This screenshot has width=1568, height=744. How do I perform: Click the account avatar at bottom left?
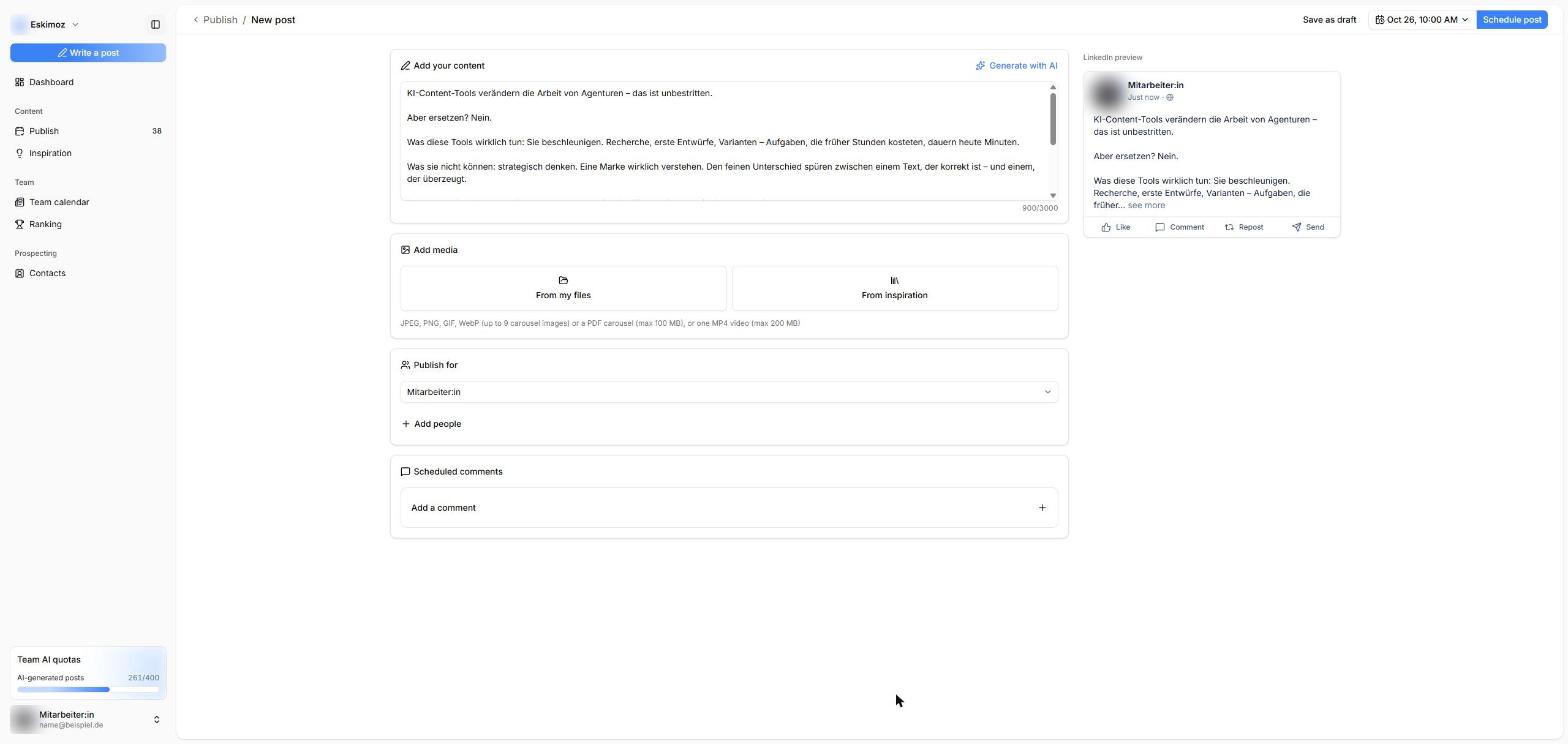(x=23, y=719)
